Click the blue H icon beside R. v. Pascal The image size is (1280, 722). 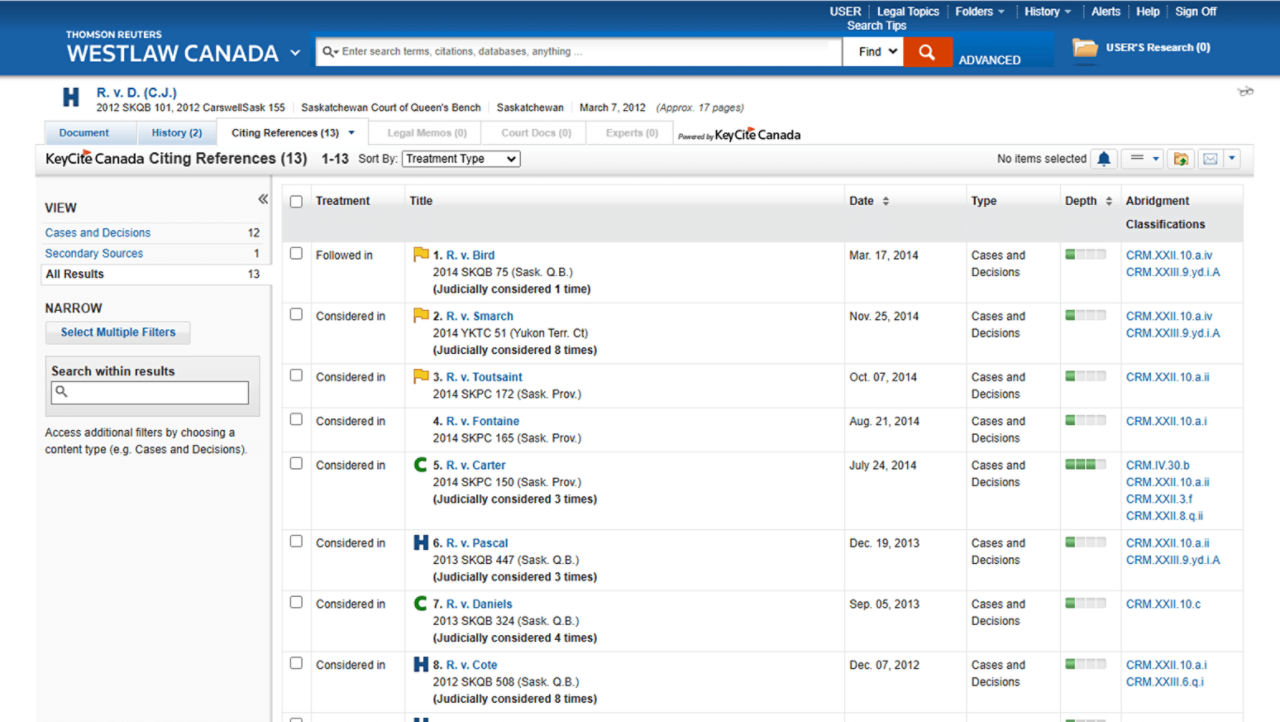click(x=420, y=541)
